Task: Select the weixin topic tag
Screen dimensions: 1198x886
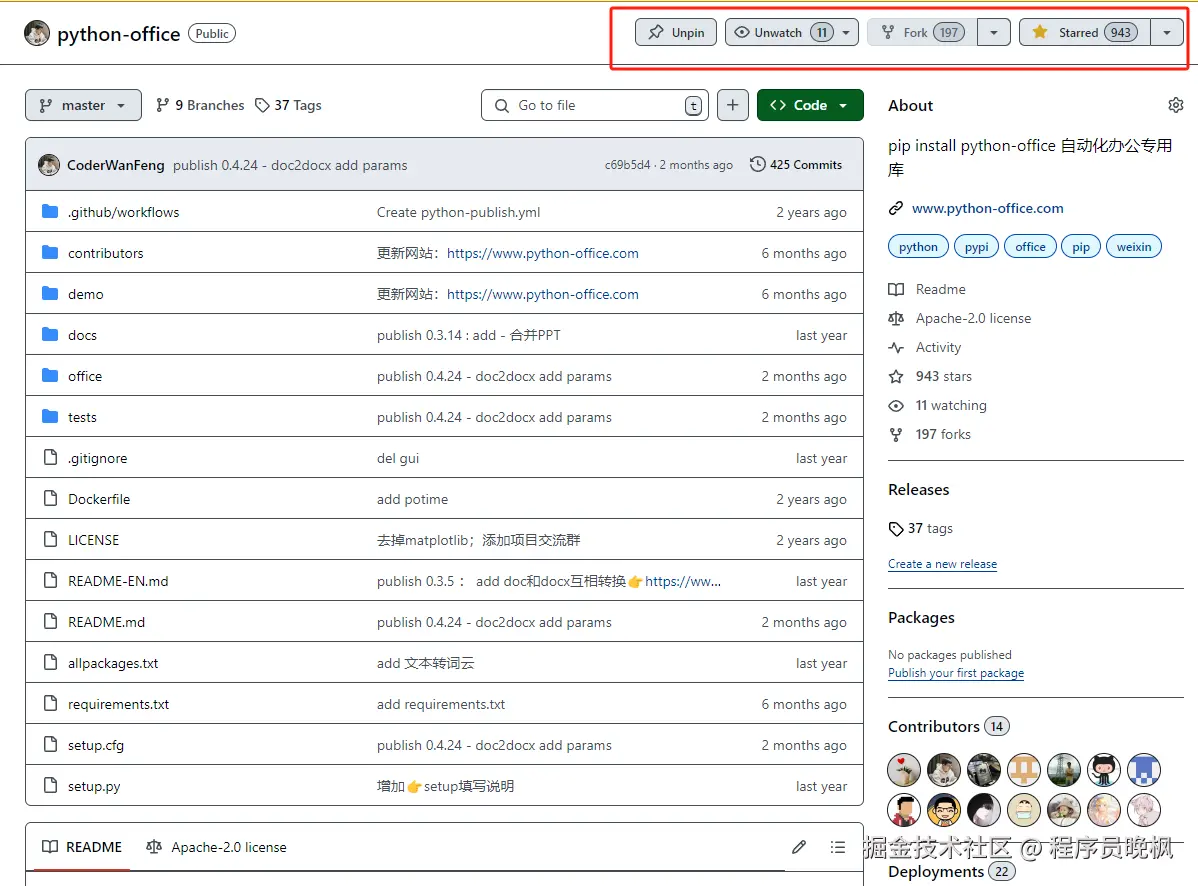Action: point(1134,247)
